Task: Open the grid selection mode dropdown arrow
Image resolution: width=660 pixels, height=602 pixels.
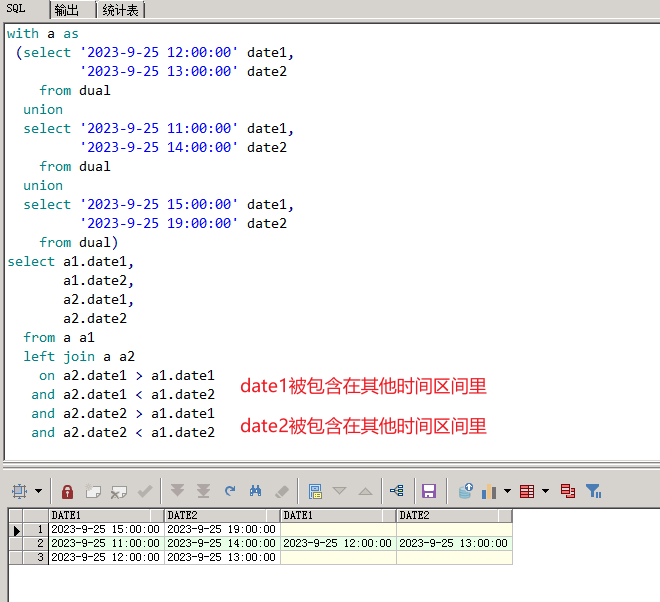Action: click(x=38, y=491)
